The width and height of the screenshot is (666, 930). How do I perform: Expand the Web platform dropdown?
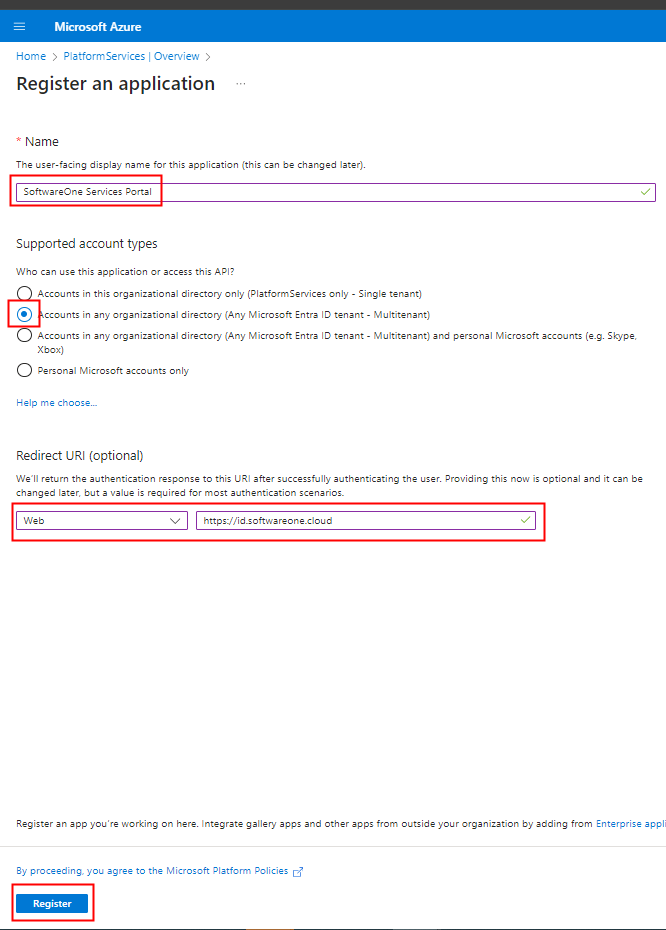coord(102,520)
